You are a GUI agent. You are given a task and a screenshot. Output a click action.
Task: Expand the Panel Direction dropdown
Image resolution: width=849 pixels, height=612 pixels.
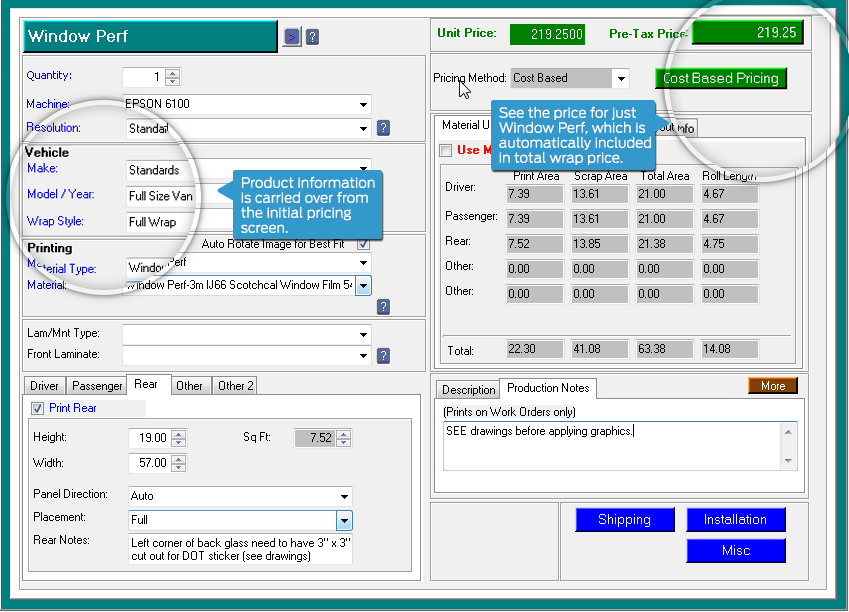click(x=345, y=496)
